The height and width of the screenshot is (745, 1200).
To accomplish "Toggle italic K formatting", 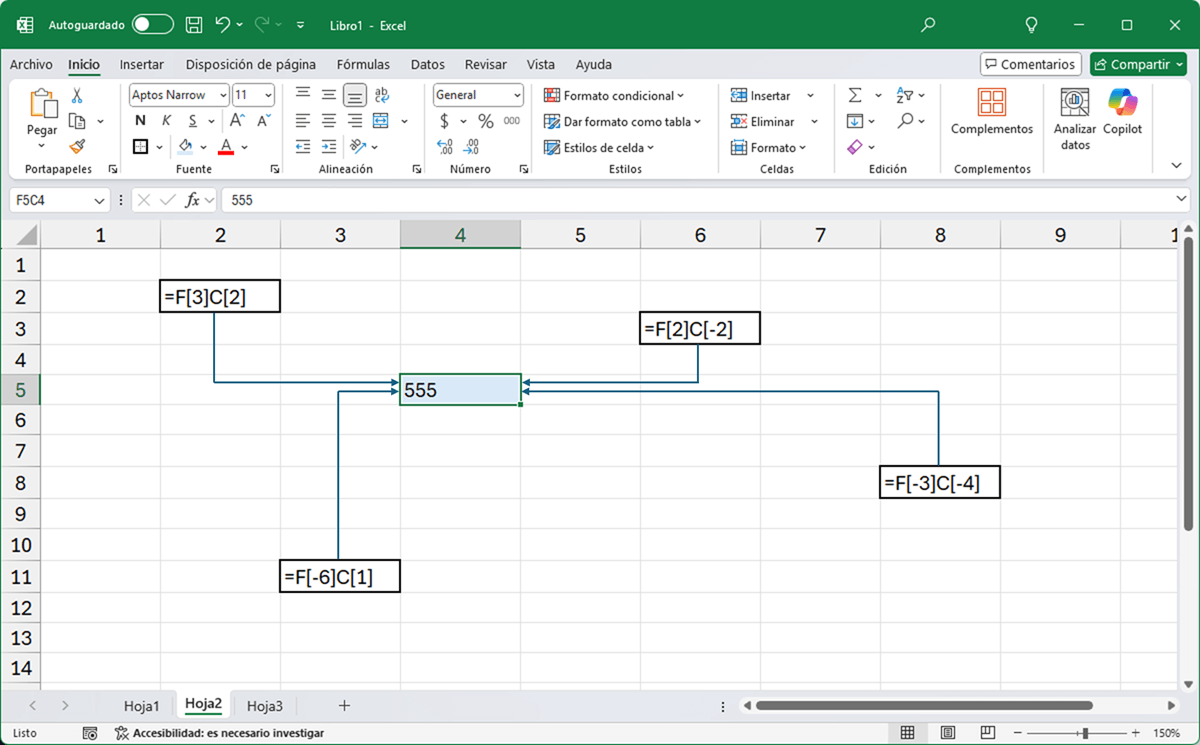I will pyautogui.click(x=166, y=121).
